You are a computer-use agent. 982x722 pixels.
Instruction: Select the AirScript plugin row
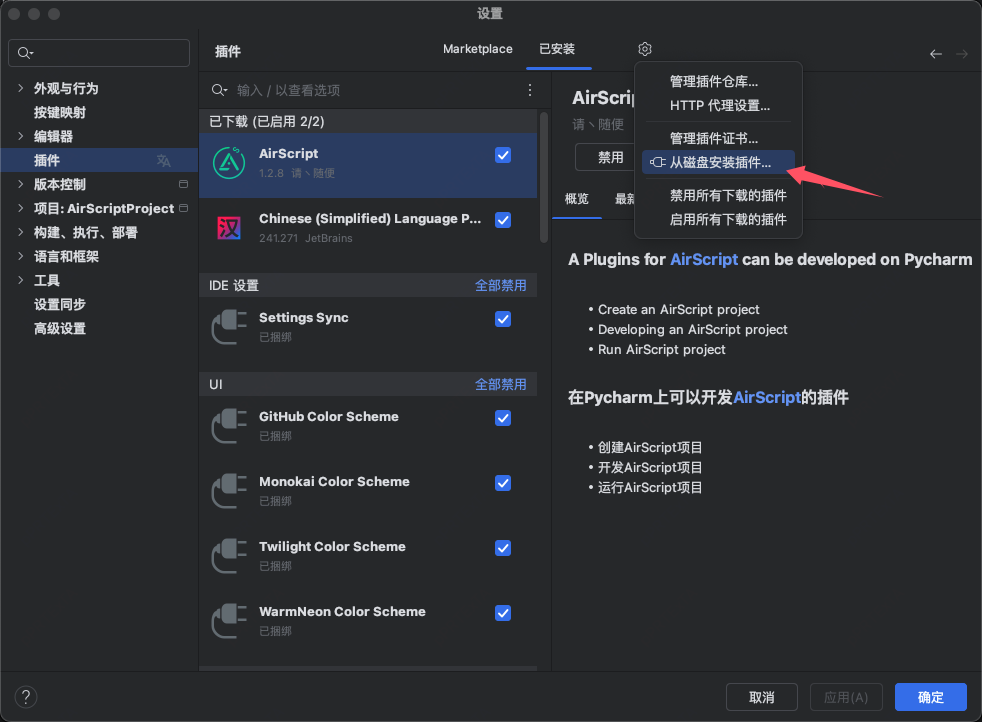368,165
